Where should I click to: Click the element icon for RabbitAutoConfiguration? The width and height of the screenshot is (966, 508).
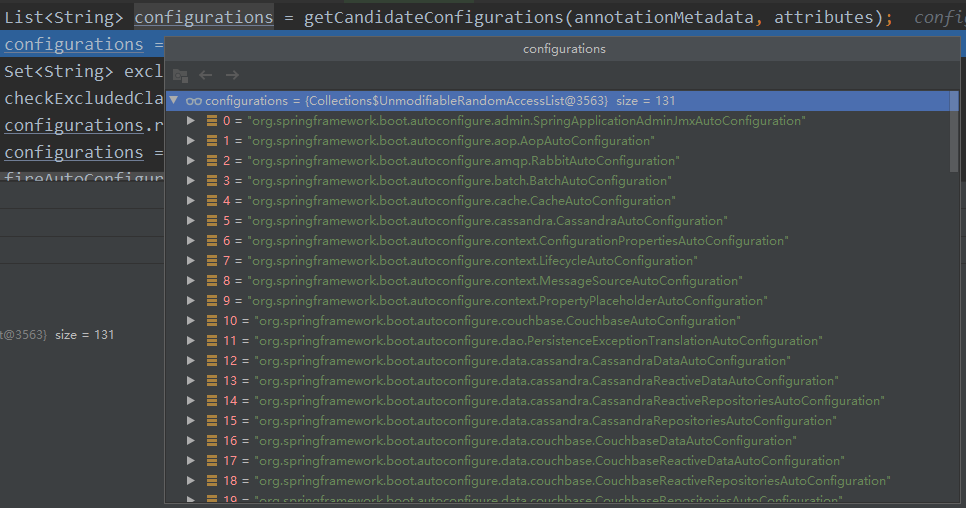[x=212, y=161]
